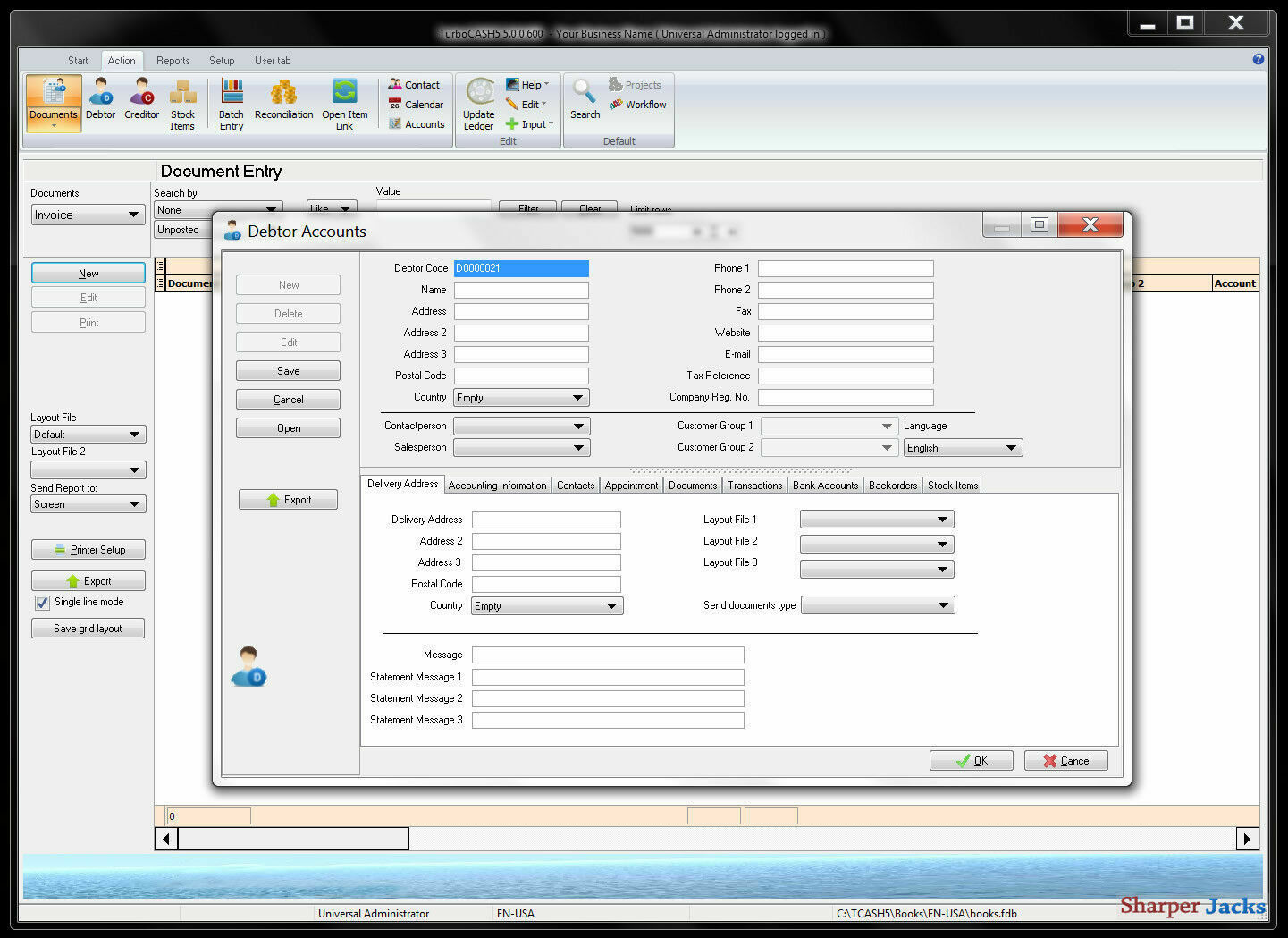Open the Calendar in the ribbon
The image size is (1288, 938).
coord(416,105)
